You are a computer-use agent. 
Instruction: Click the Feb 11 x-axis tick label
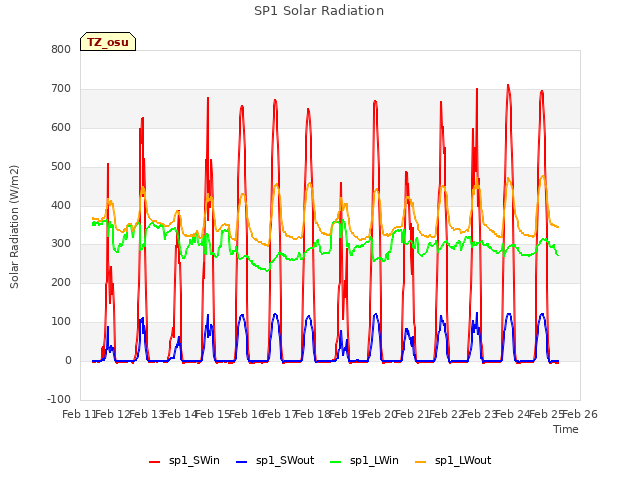coord(79,414)
